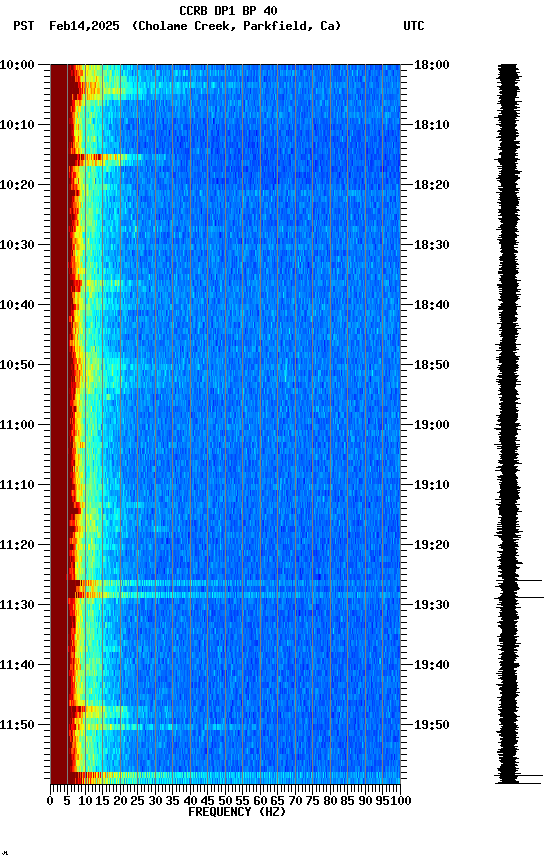Click the 19:40 UTC time label
Screen dimensions: 552x864
coord(432,666)
